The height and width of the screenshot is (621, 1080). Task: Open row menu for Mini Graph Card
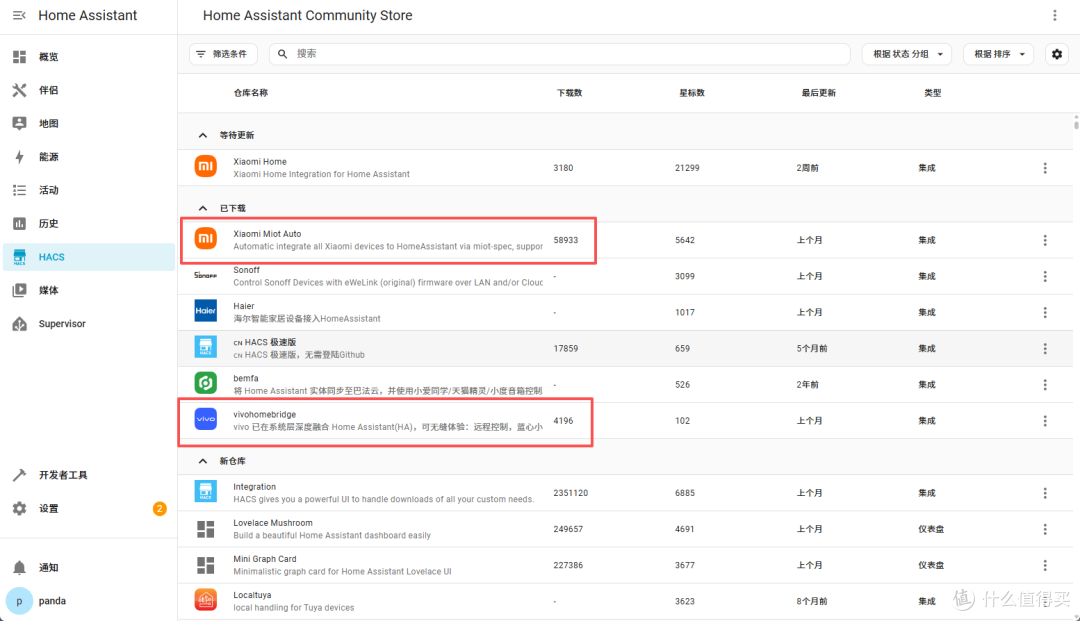click(1045, 565)
